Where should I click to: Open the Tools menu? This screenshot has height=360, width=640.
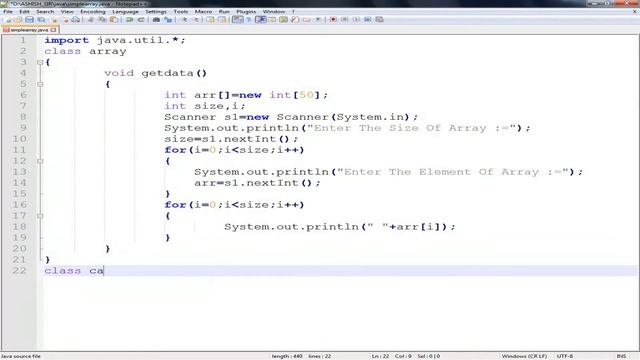181,11
